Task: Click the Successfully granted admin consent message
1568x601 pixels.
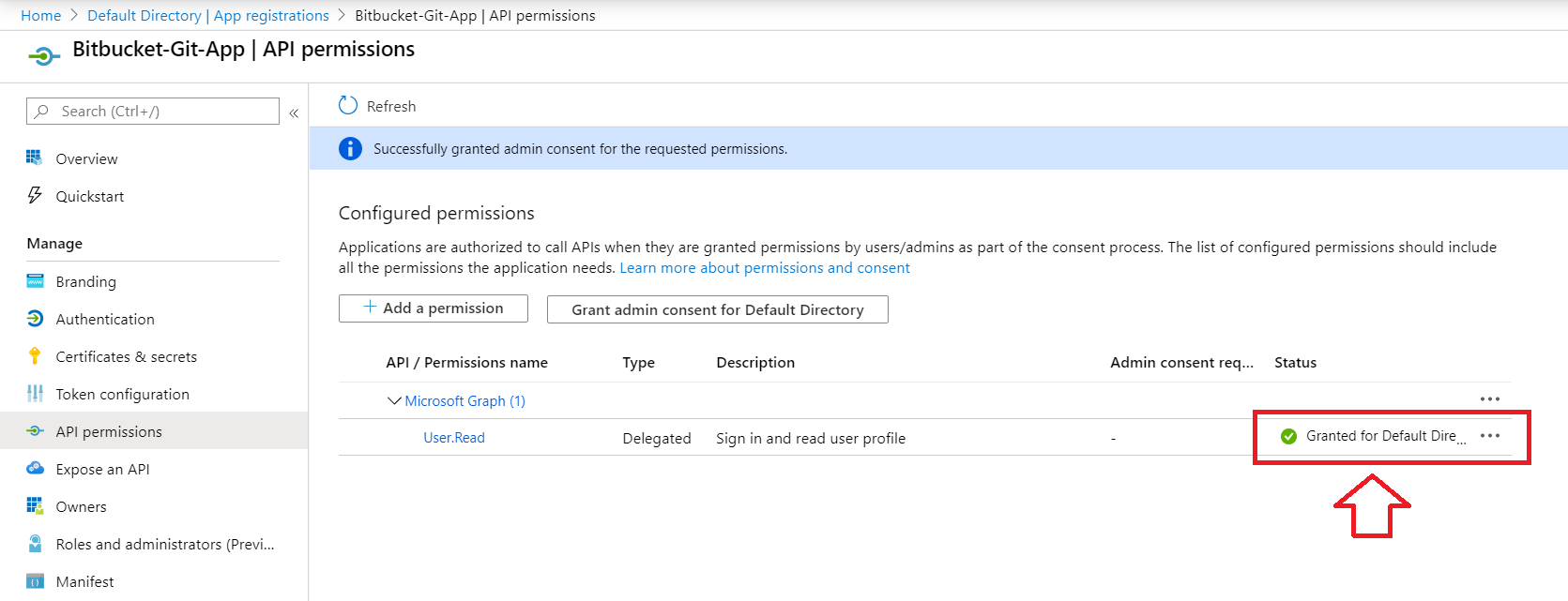Action: pos(581,148)
